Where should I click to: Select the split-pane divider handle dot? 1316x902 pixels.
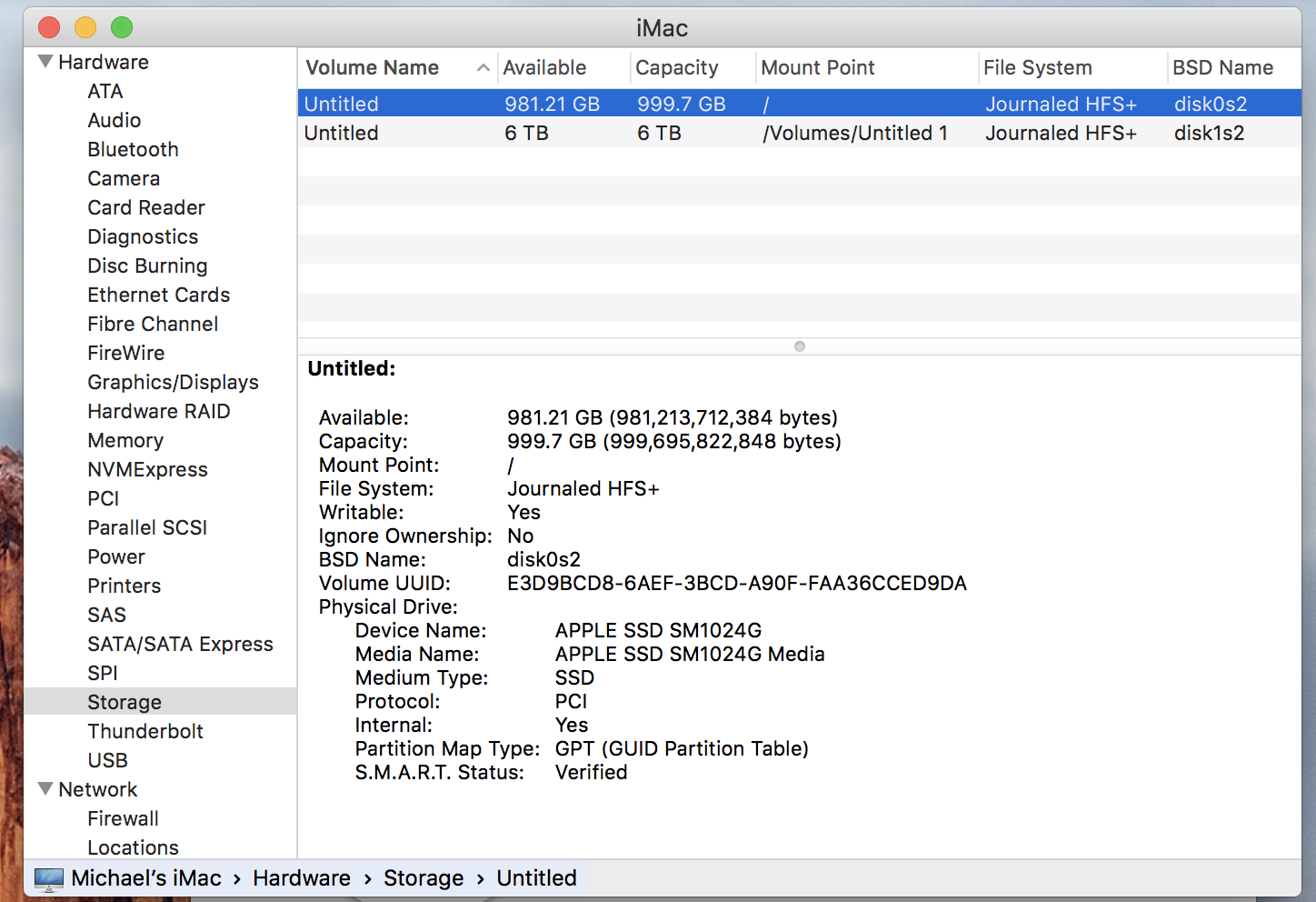click(800, 346)
